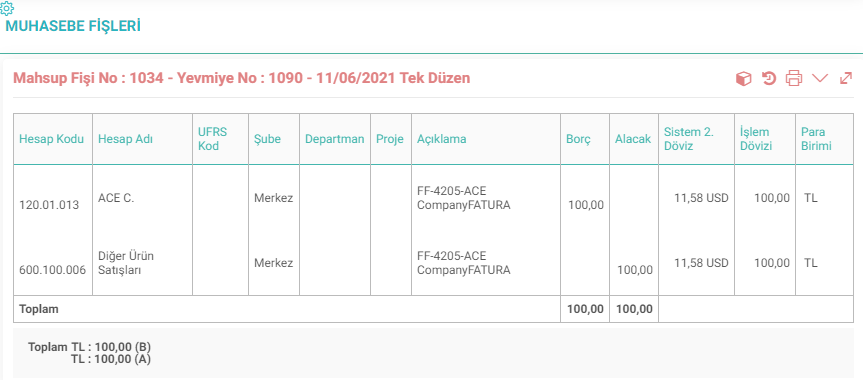The height and width of the screenshot is (380, 863).
Task: Print the voucher with printer icon
Action: 794,79
